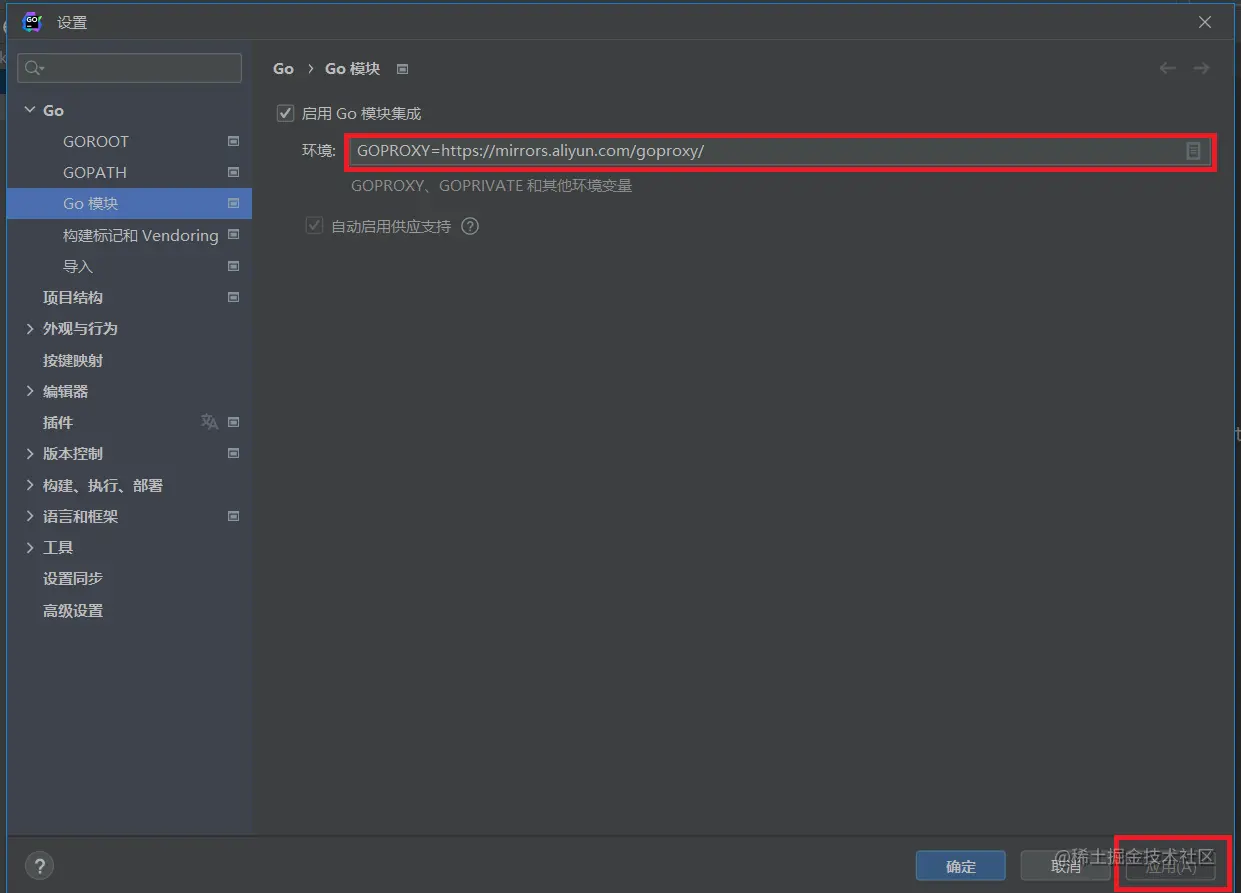
Task: Expand the 语言和框架 node
Action: [29, 516]
